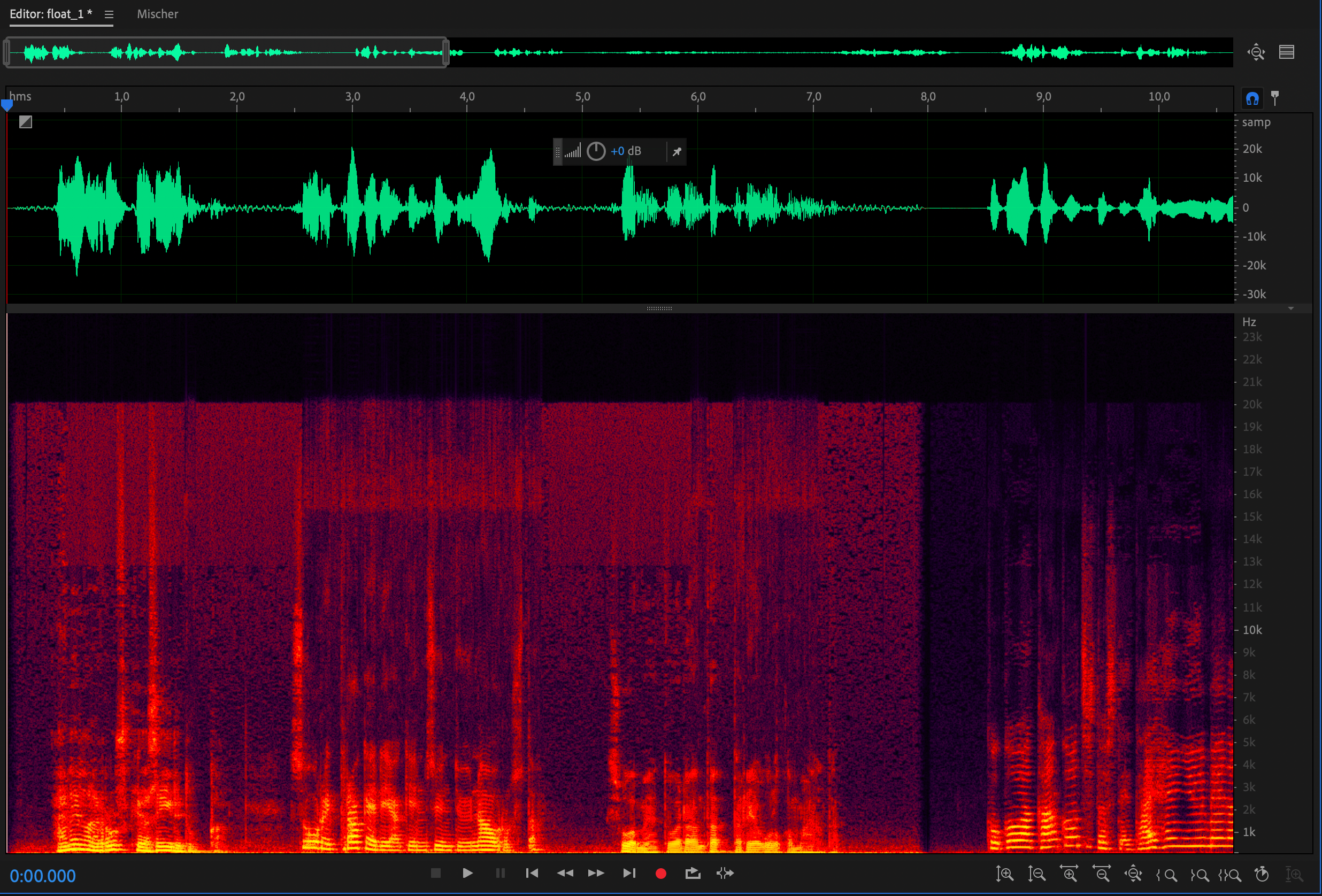
Task: Pin the HUD volume overlay
Action: click(x=677, y=152)
